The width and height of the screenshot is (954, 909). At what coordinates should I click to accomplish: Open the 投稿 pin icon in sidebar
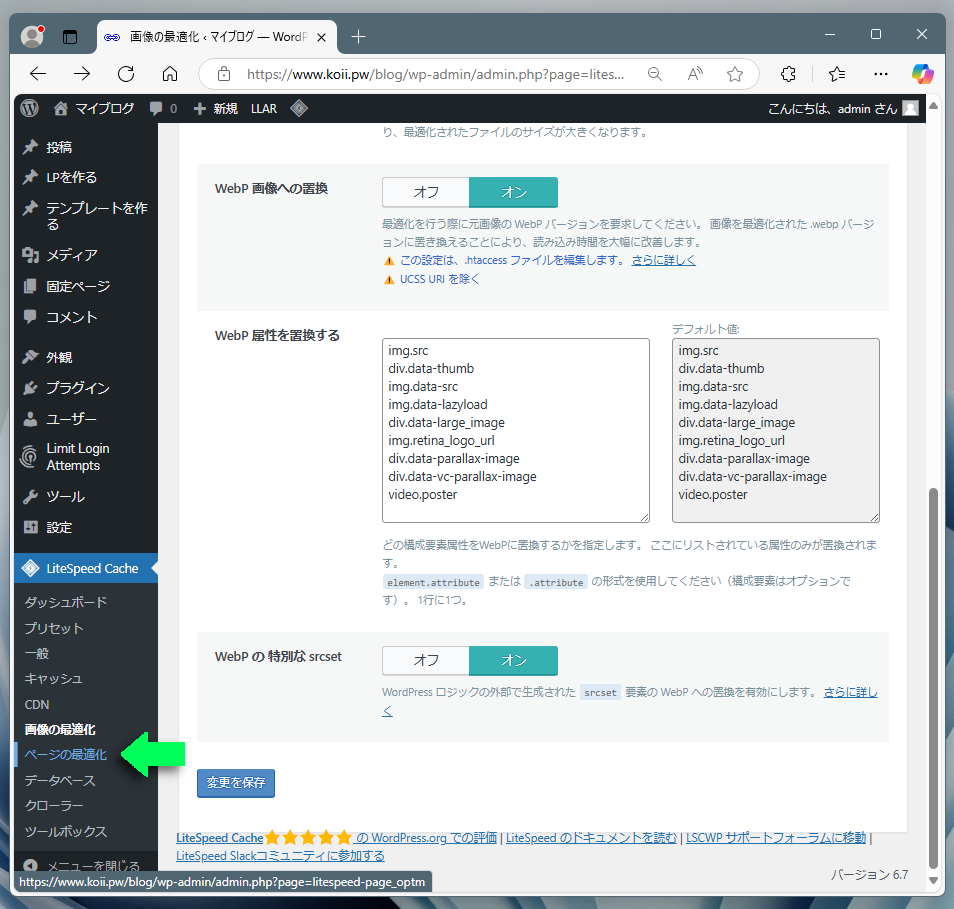coord(30,147)
